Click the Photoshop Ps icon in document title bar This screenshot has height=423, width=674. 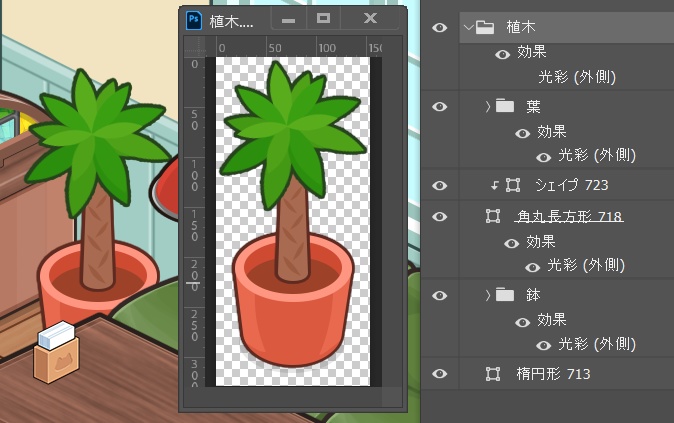click(x=194, y=20)
